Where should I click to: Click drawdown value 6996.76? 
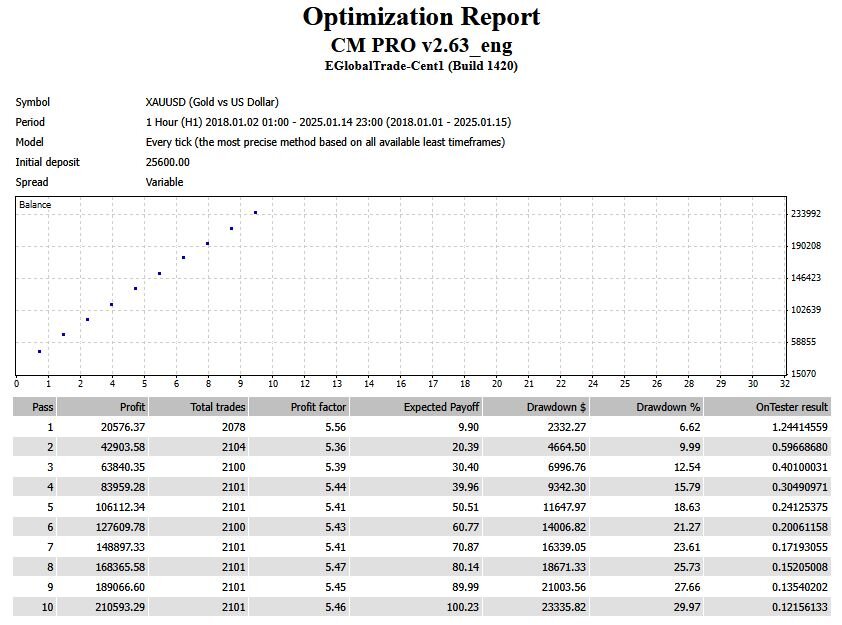(567, 467)
